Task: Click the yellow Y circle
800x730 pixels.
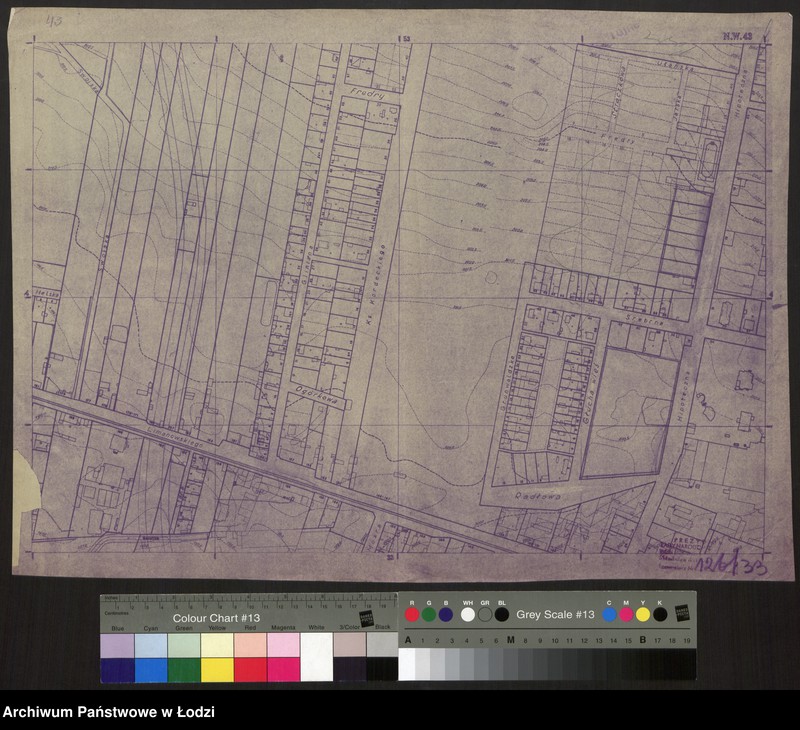Action: (x=643, y=615)
